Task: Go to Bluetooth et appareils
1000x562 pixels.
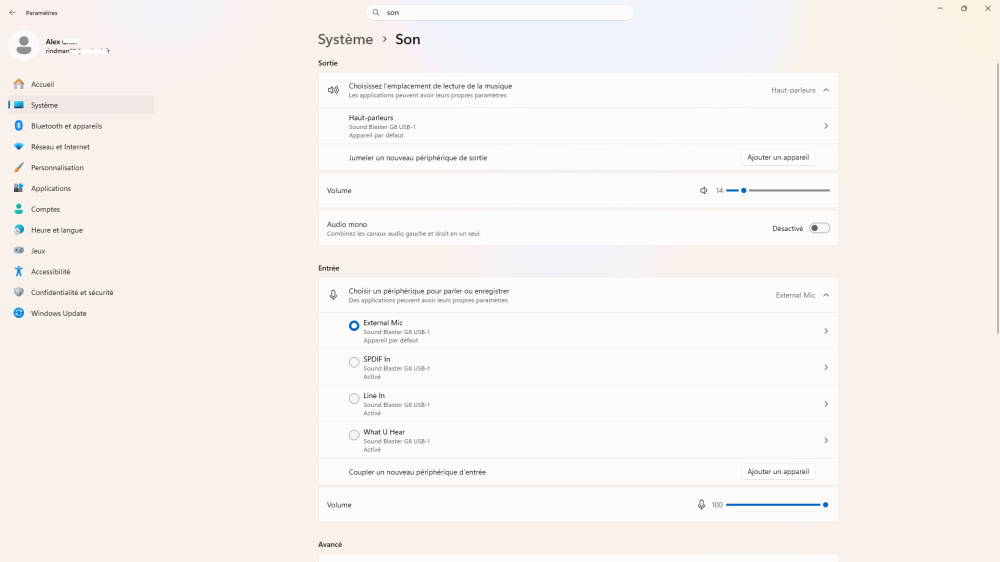Action: (x=81, y=126)
